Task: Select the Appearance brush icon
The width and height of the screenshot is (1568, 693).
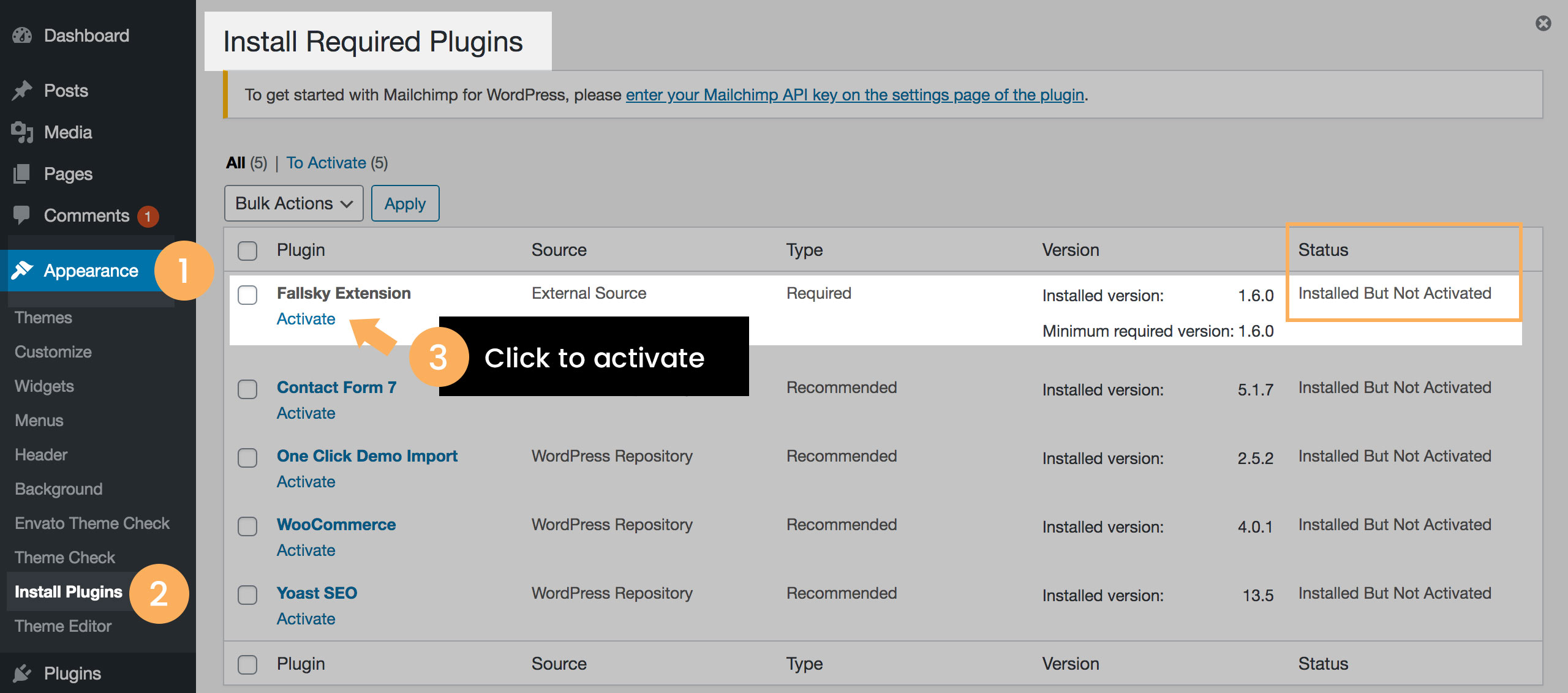Action: [x=22, y=271]
